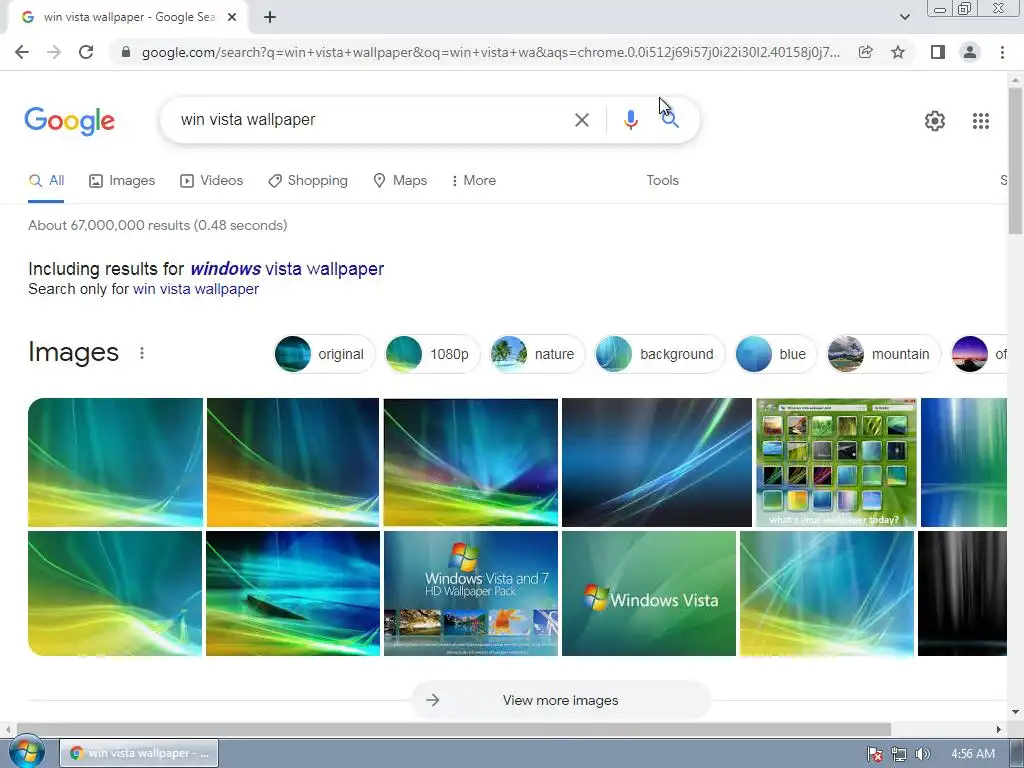This screenshot has height=768, width=1024.
Task: Open the Google apps grid
Action: pos(981,121)
